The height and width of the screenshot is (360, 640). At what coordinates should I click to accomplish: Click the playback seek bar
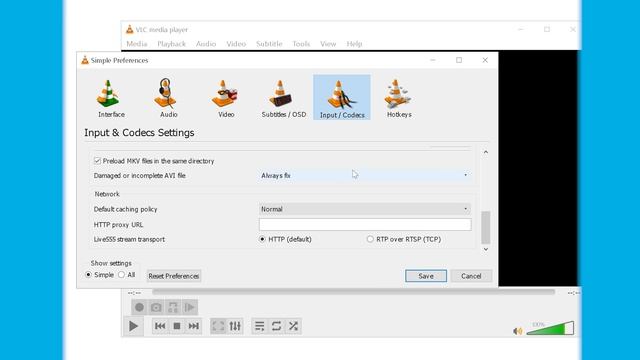[353, 292]
